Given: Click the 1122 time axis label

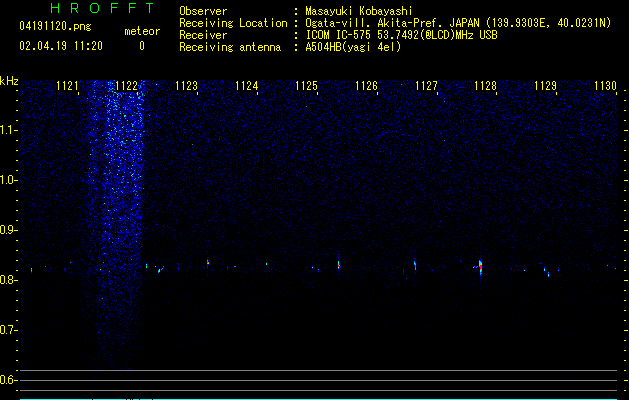Looking at the screenshot, I should 126,86.
